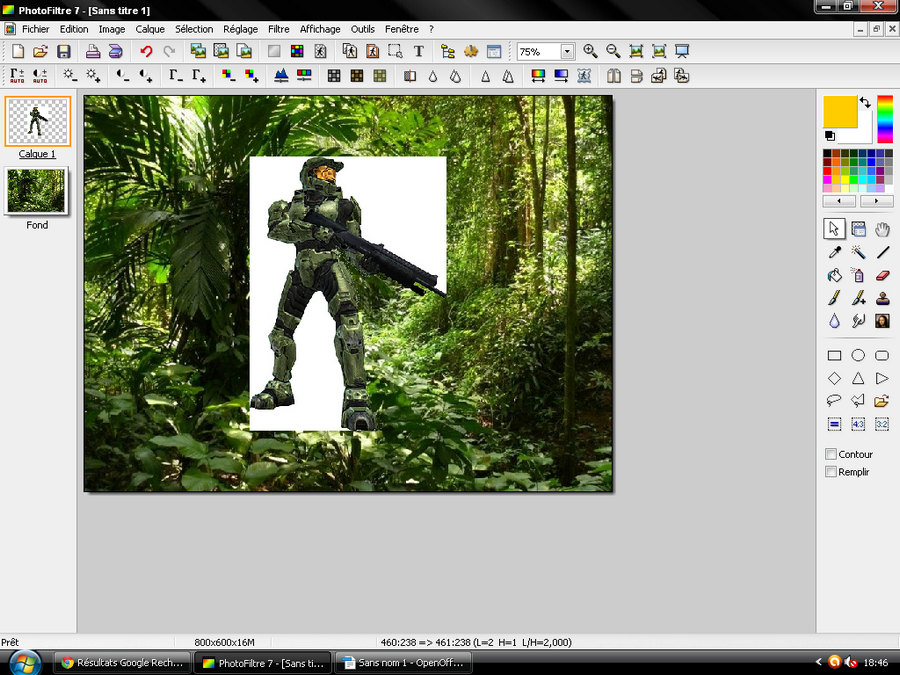Click the yellow foreground color swatch
Viewport: 900px width, 675px height.
[x=840, y=111]
